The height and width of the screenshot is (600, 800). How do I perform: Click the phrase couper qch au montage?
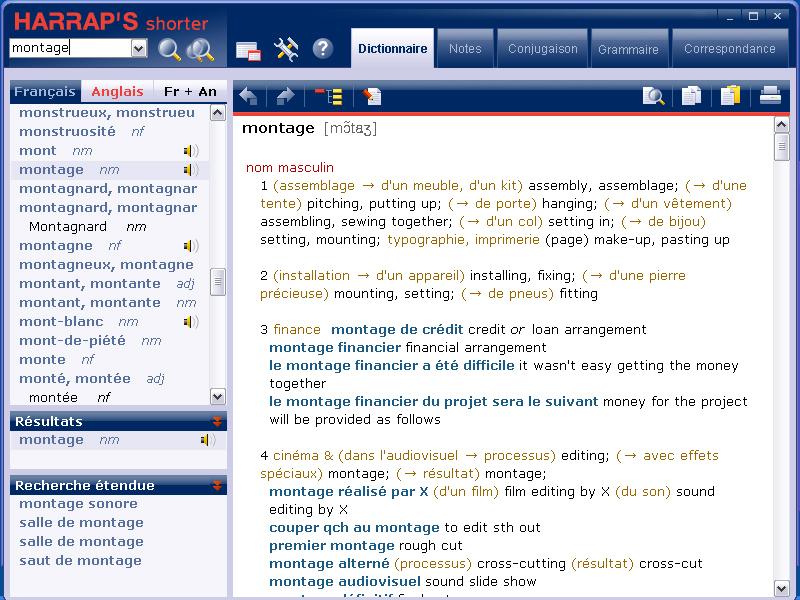tap(354, 527)
